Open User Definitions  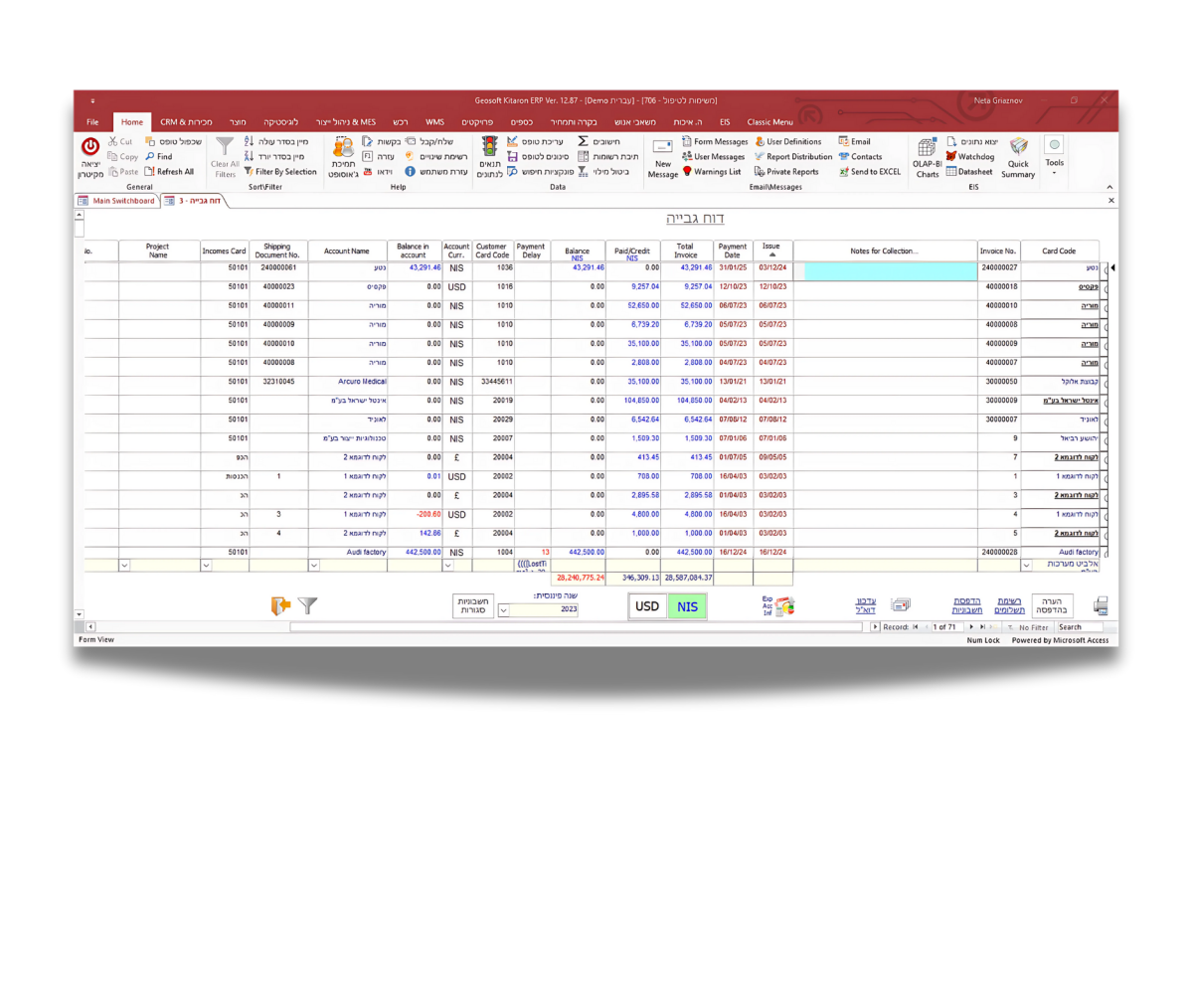tap(787, 142)
